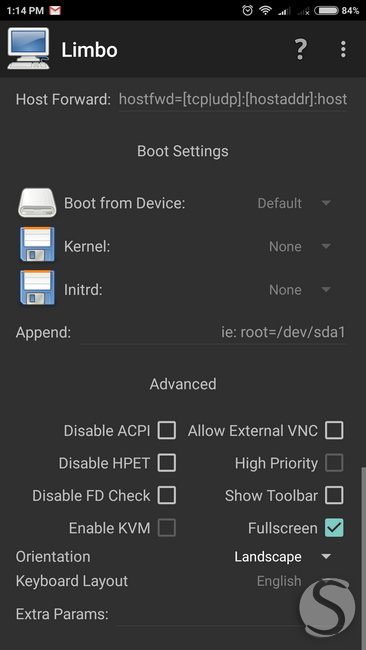
Task: Tap the Boot from Device drive icon
Action: pos(37,203)
